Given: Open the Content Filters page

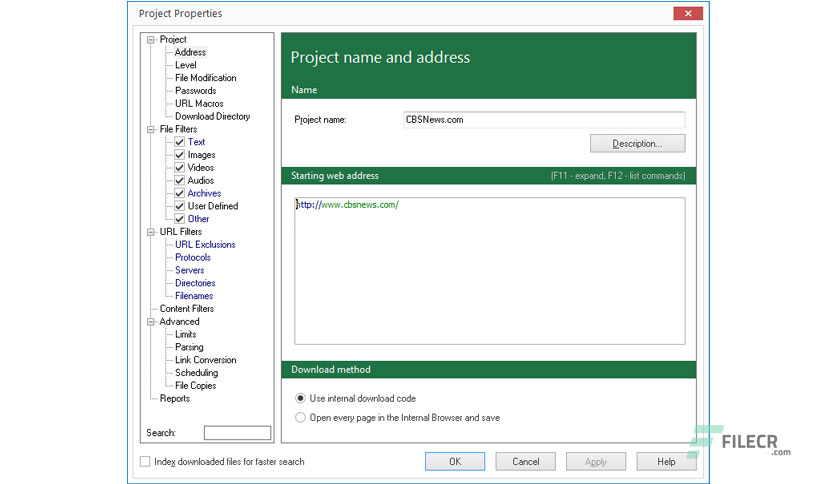Looking at the screenshot, I should (x=187, y=309).
